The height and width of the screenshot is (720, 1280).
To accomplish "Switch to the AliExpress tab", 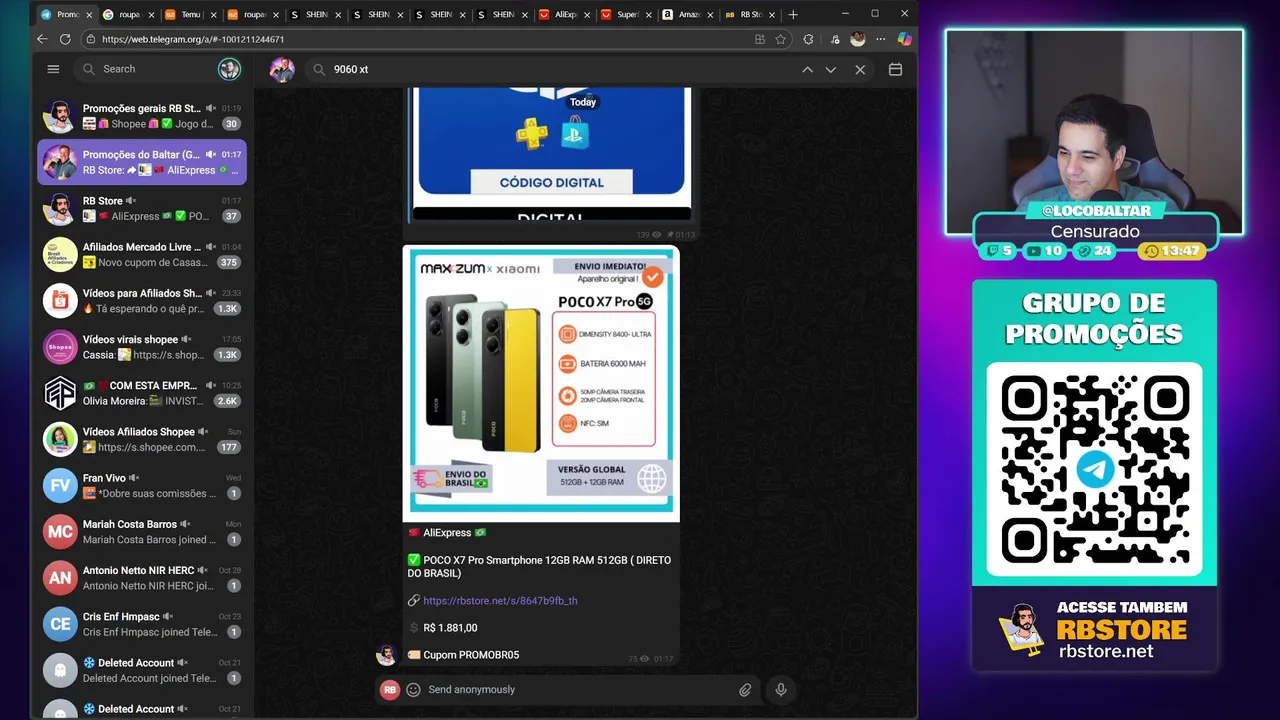I will [564, 14].
